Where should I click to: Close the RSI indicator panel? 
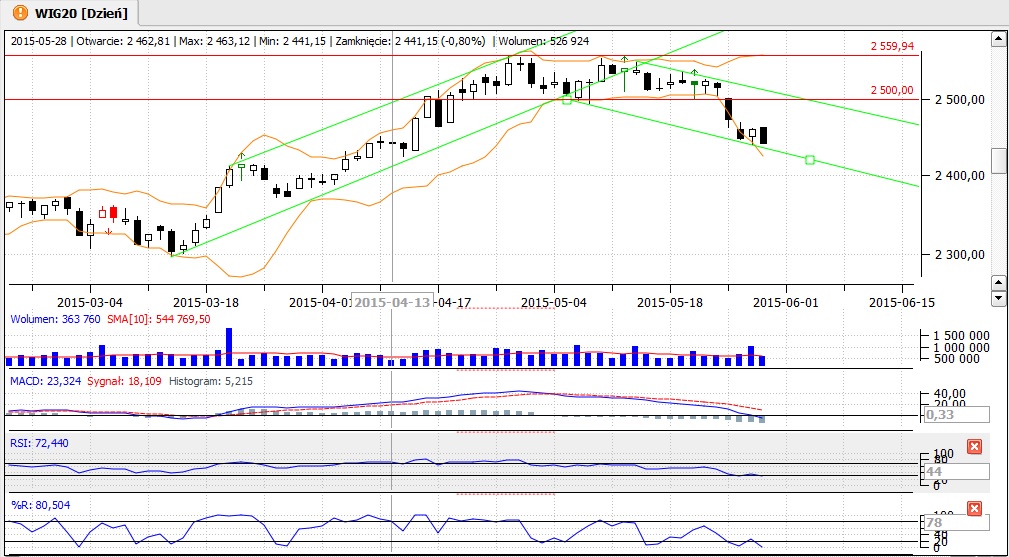[x=974, y=447]
